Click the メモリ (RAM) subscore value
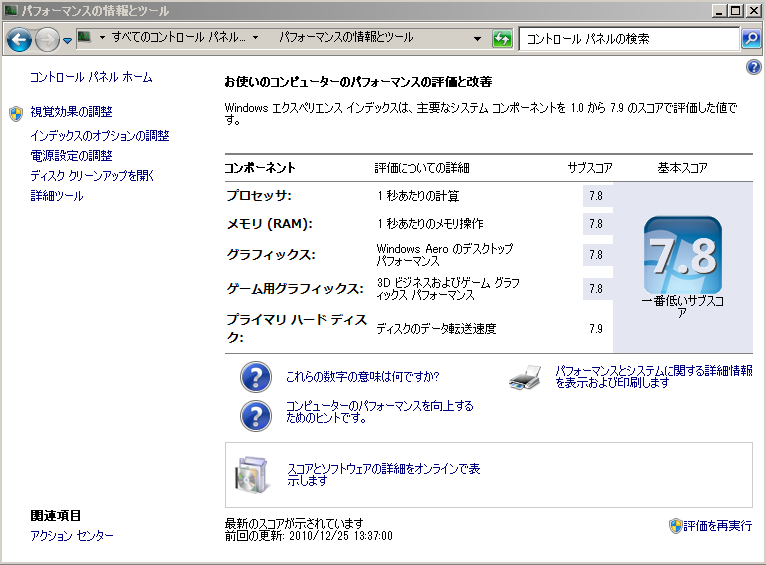Screen dimensions: 766x565 596,224
